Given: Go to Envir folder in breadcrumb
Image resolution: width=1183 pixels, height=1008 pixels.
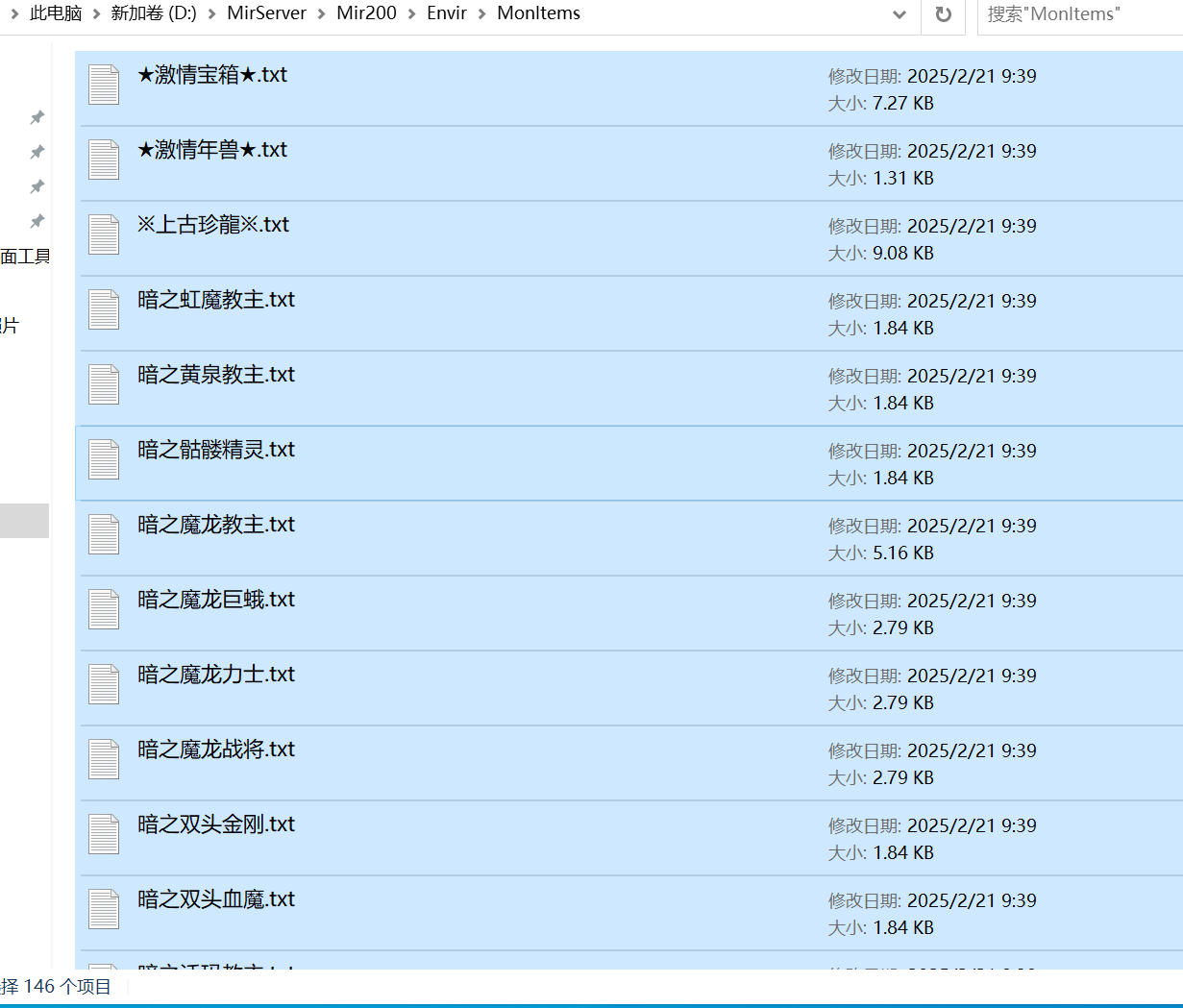Looking at the screenshot, I should click(447, 13).
